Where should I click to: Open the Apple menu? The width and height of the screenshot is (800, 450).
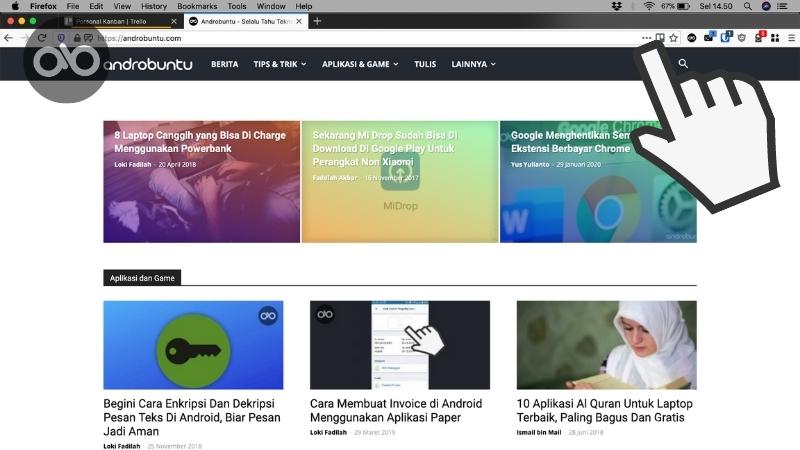(15, 6)
